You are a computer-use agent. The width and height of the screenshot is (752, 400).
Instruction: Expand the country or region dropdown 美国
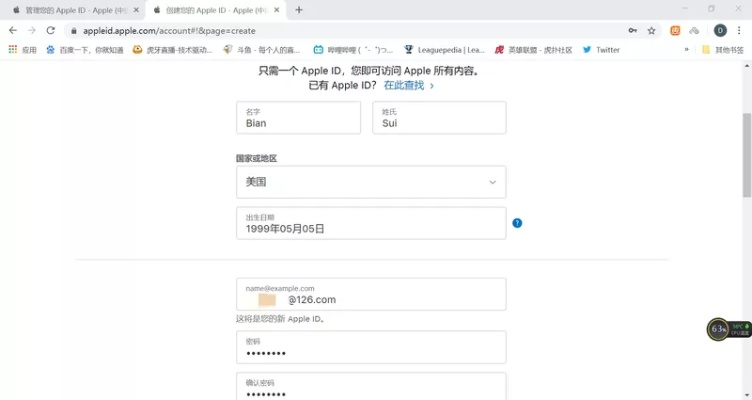[x=371, y=182]
